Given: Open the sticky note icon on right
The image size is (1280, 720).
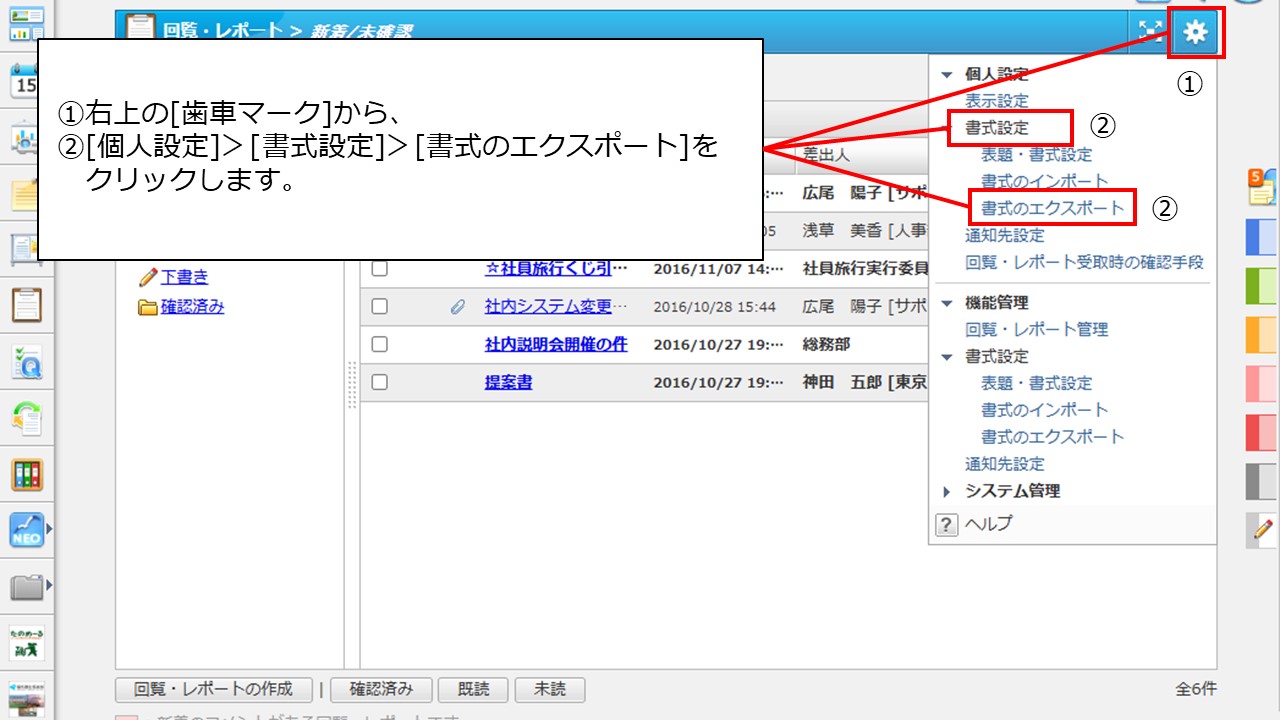Looking at the screenshot, I should 1260,186.
